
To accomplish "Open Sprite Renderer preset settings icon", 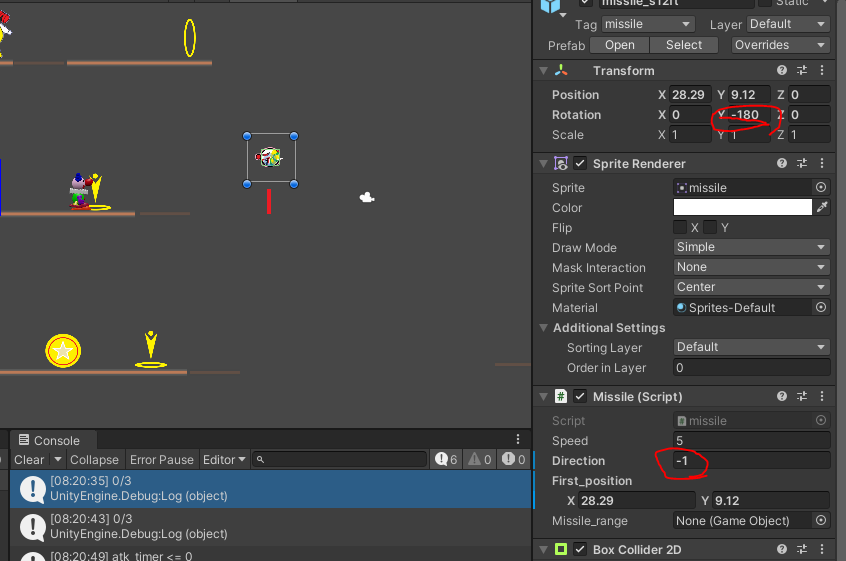I will pos(802,163).
